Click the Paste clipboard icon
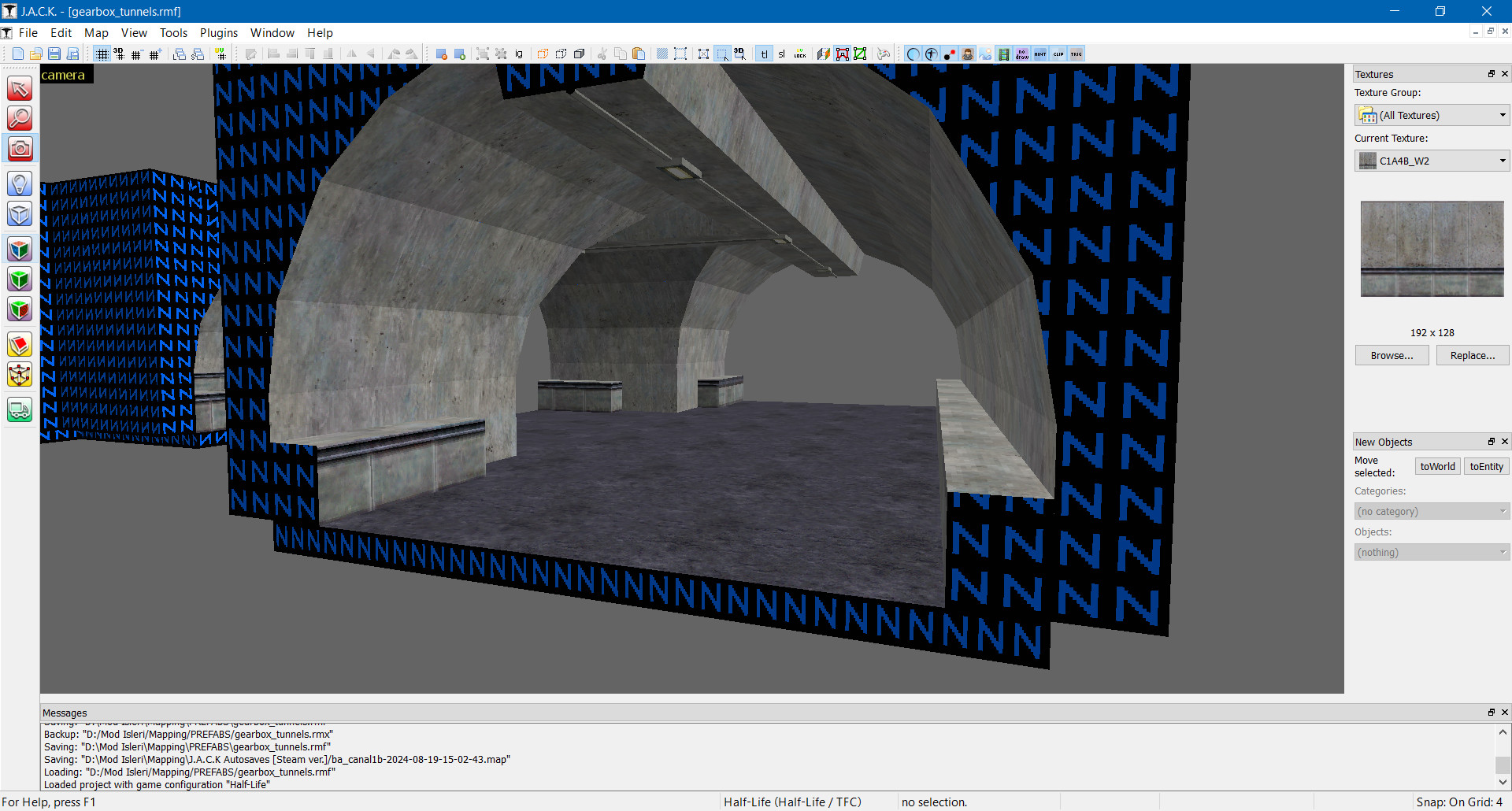This screenshot has width=1512, height=811. click(639, 54)
